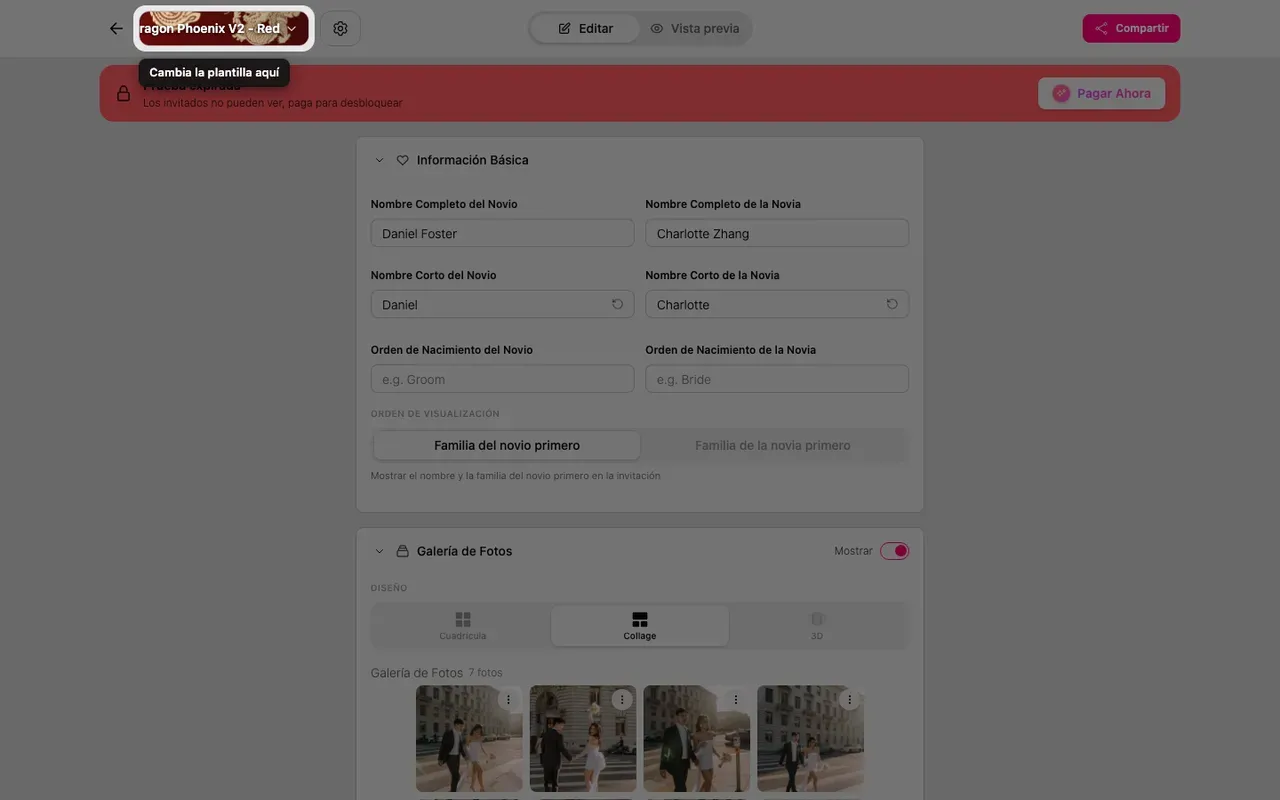The height and width of the screenshot is (800, 1280).
Task: Select the fourth gallery photo thumbnail
Action: pyautogui.click(x=810, y=739)
